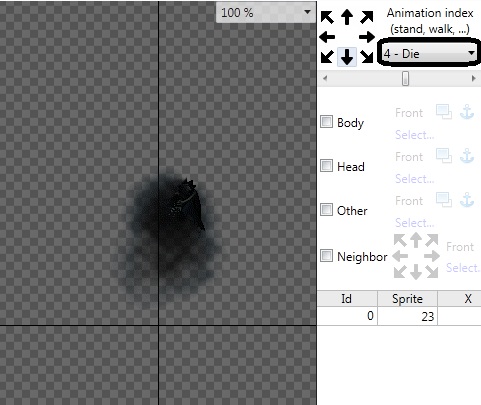481x405 pixels.
Task: Click the Head anchor icon
Action: (x=467, y=156)
